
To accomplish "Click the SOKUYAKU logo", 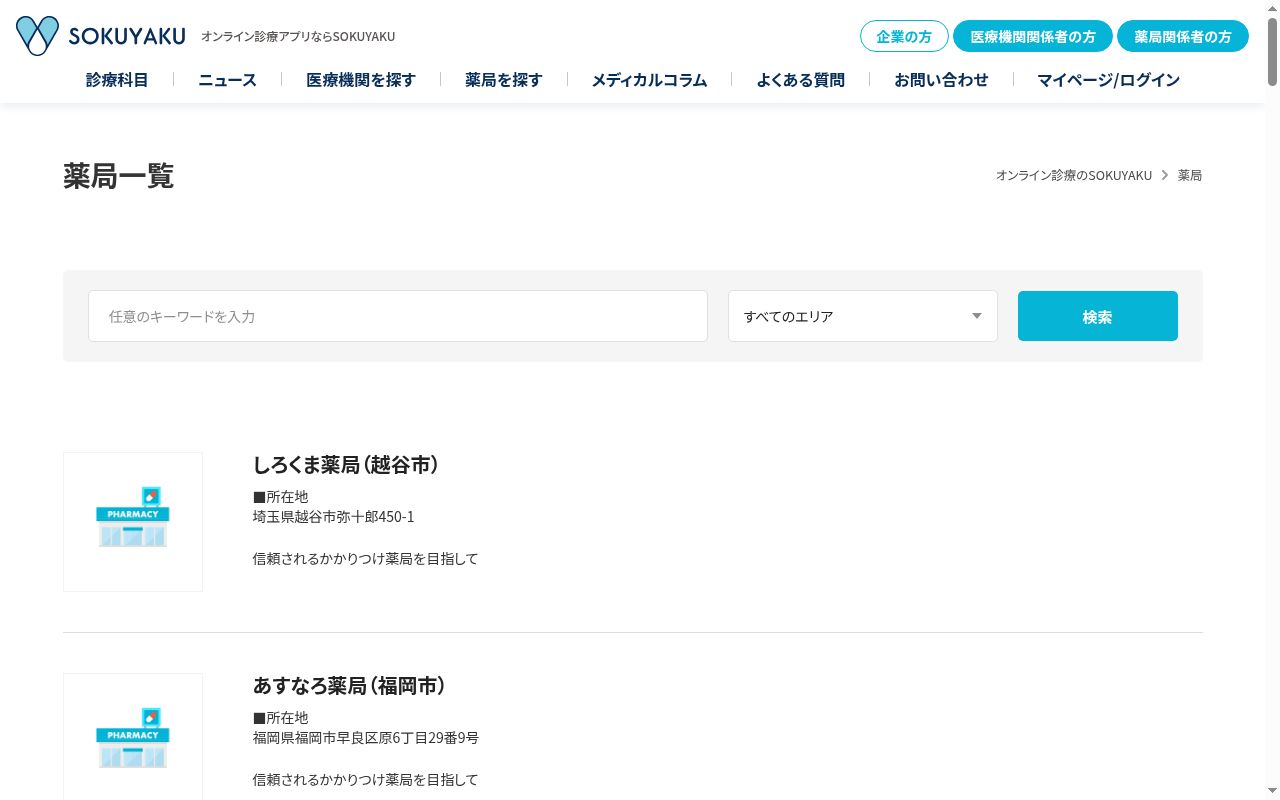I will point(101,36).
